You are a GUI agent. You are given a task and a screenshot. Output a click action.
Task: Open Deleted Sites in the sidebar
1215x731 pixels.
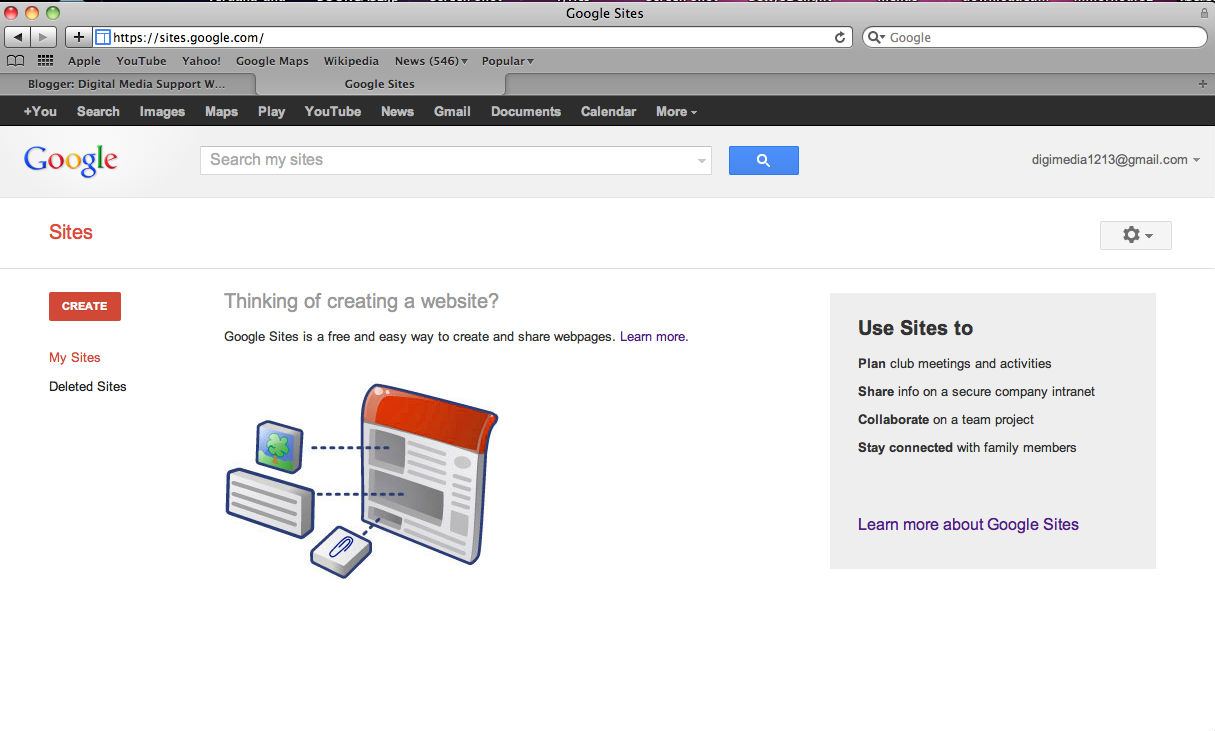(x=88, y=386)
